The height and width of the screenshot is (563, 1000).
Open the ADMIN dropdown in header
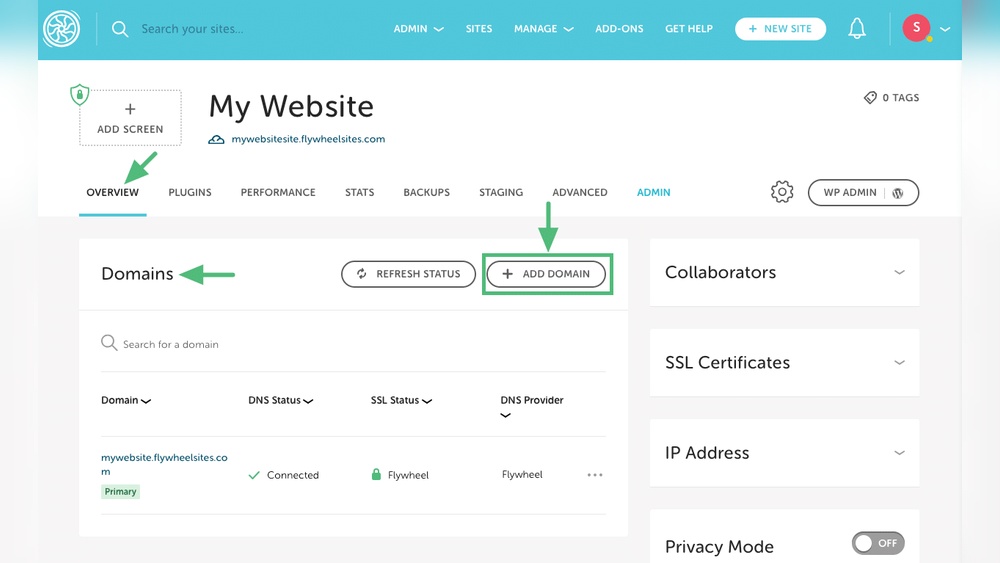[418, 29]
